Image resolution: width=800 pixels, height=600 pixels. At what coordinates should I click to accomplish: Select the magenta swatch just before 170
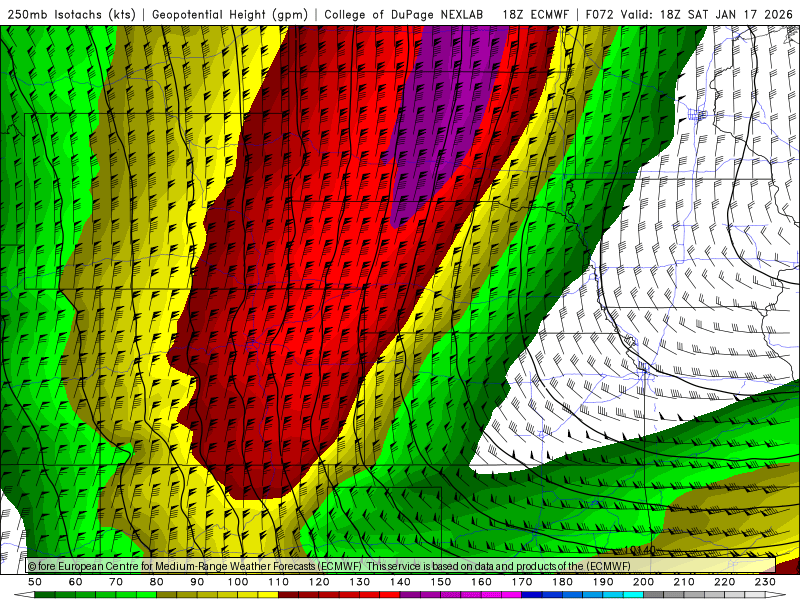511,595
